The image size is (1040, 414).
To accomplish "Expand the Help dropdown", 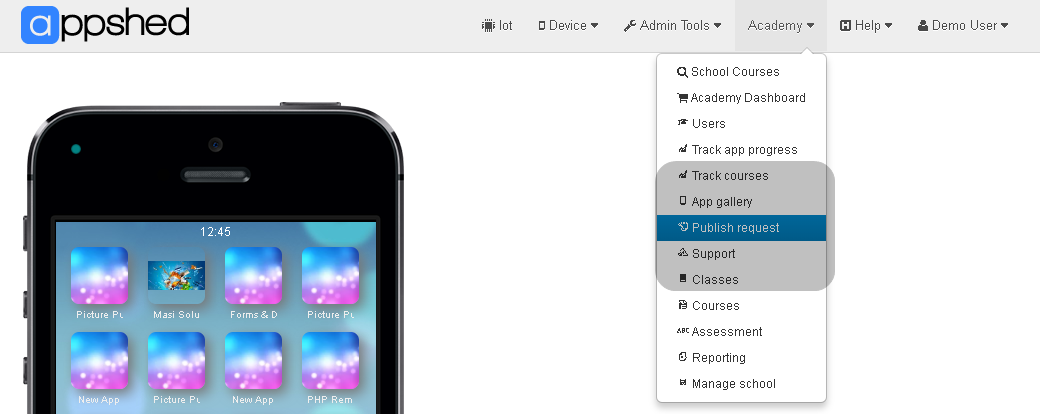I will (866, 26).
